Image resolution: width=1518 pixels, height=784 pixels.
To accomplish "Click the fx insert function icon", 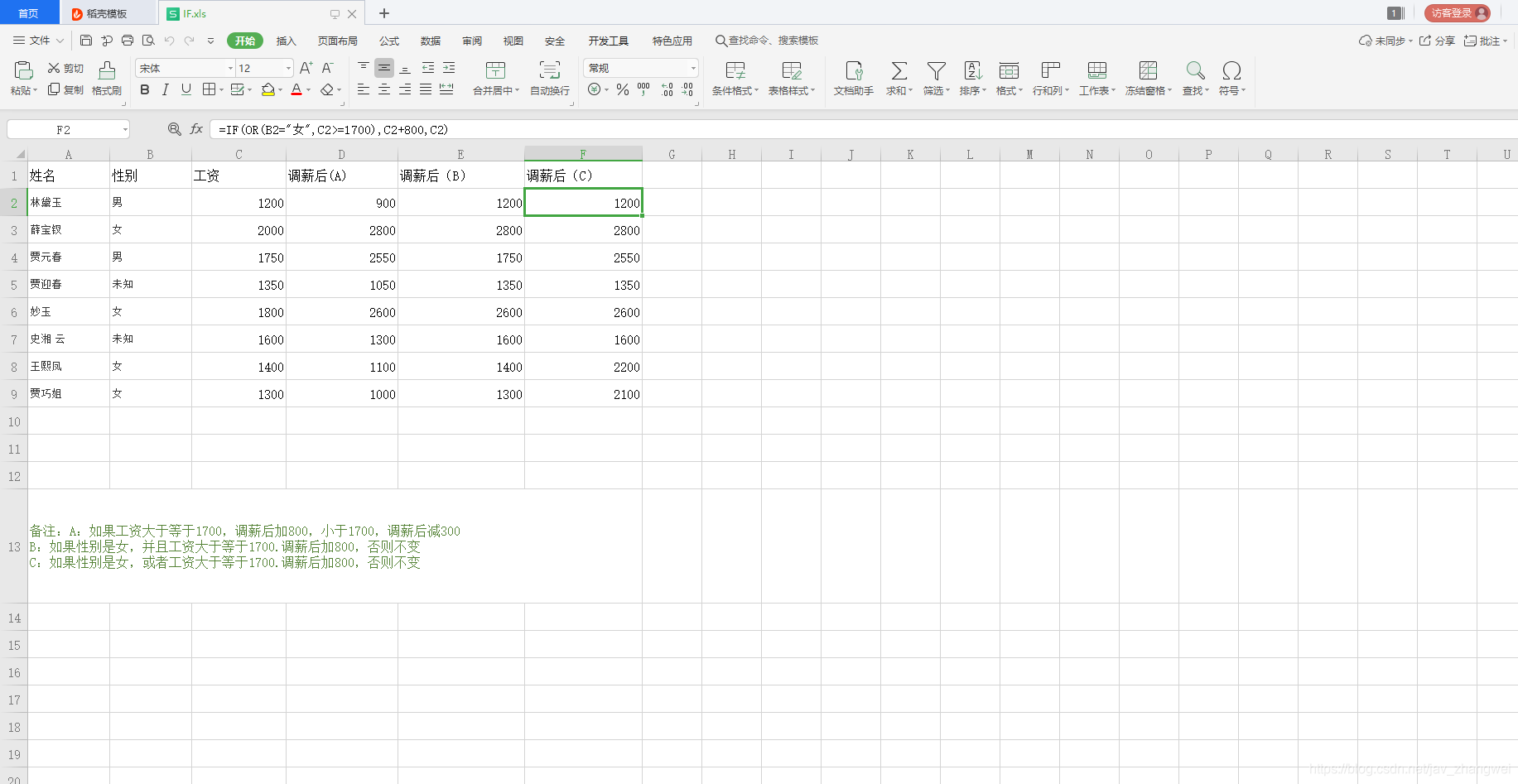I will [196, 129].
